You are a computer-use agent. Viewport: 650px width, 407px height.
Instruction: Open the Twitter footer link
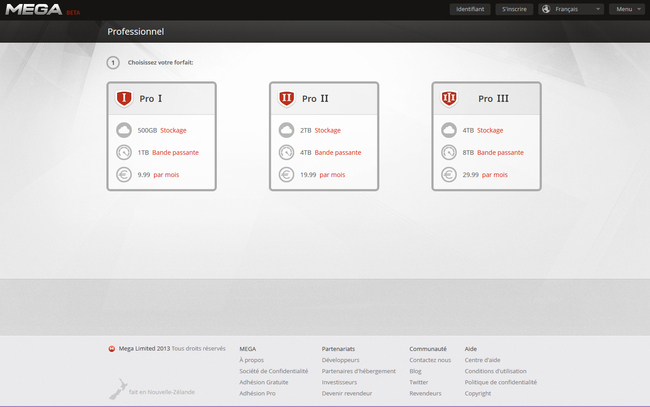point(419,382)
